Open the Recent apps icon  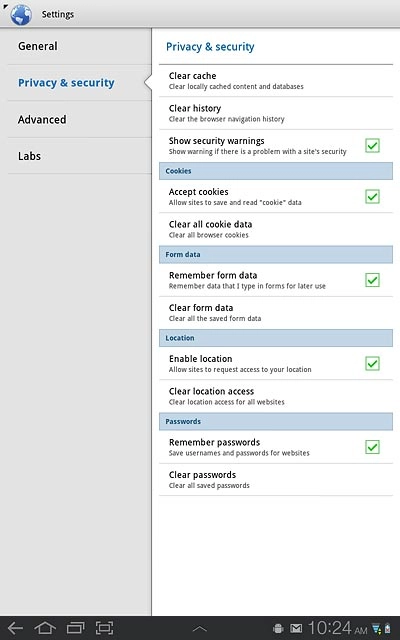[x=76, y=628]
